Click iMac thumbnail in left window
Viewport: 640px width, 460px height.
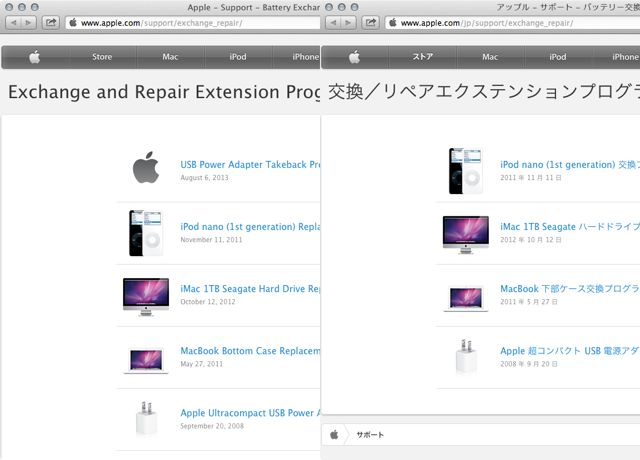[x=146, y=297]
